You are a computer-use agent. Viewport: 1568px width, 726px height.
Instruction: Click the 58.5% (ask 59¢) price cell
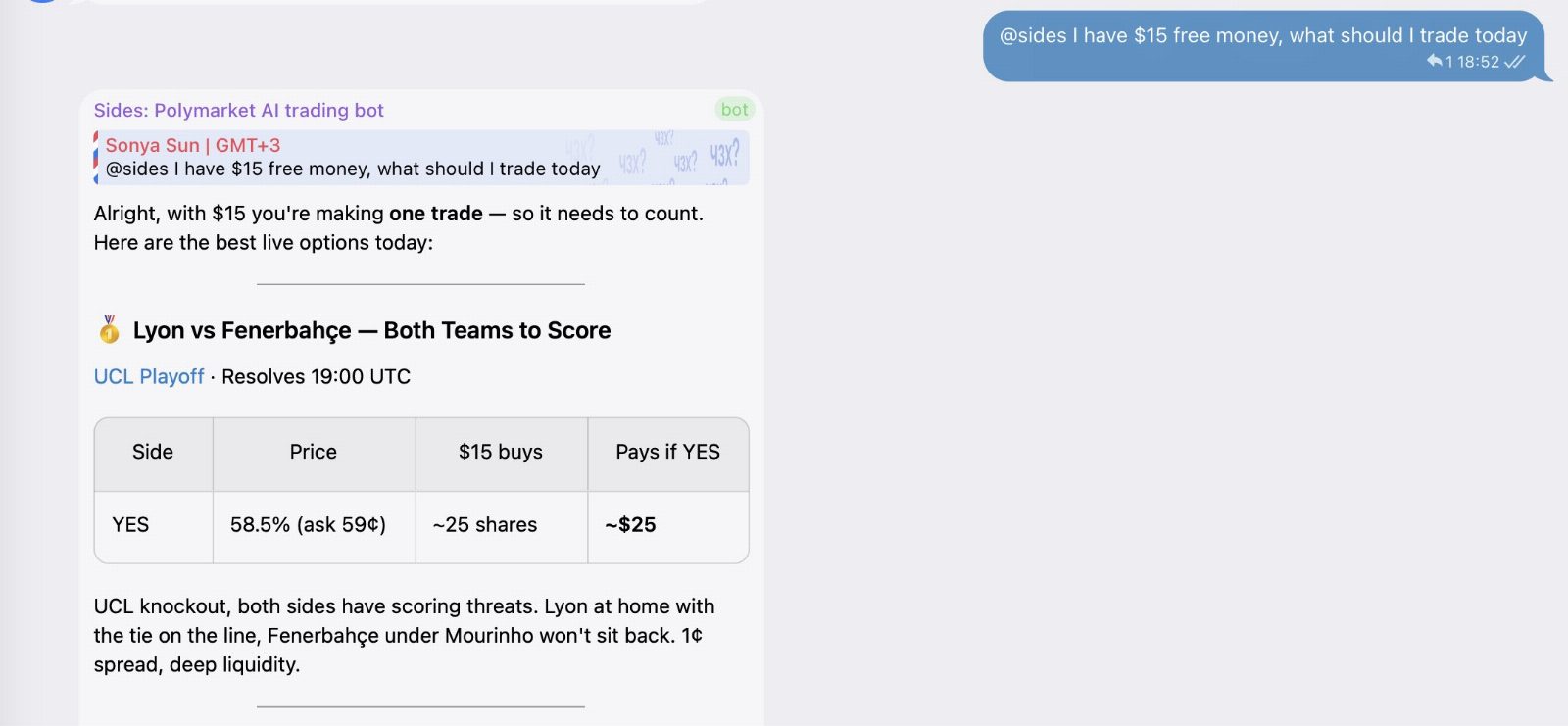point(314,526)
